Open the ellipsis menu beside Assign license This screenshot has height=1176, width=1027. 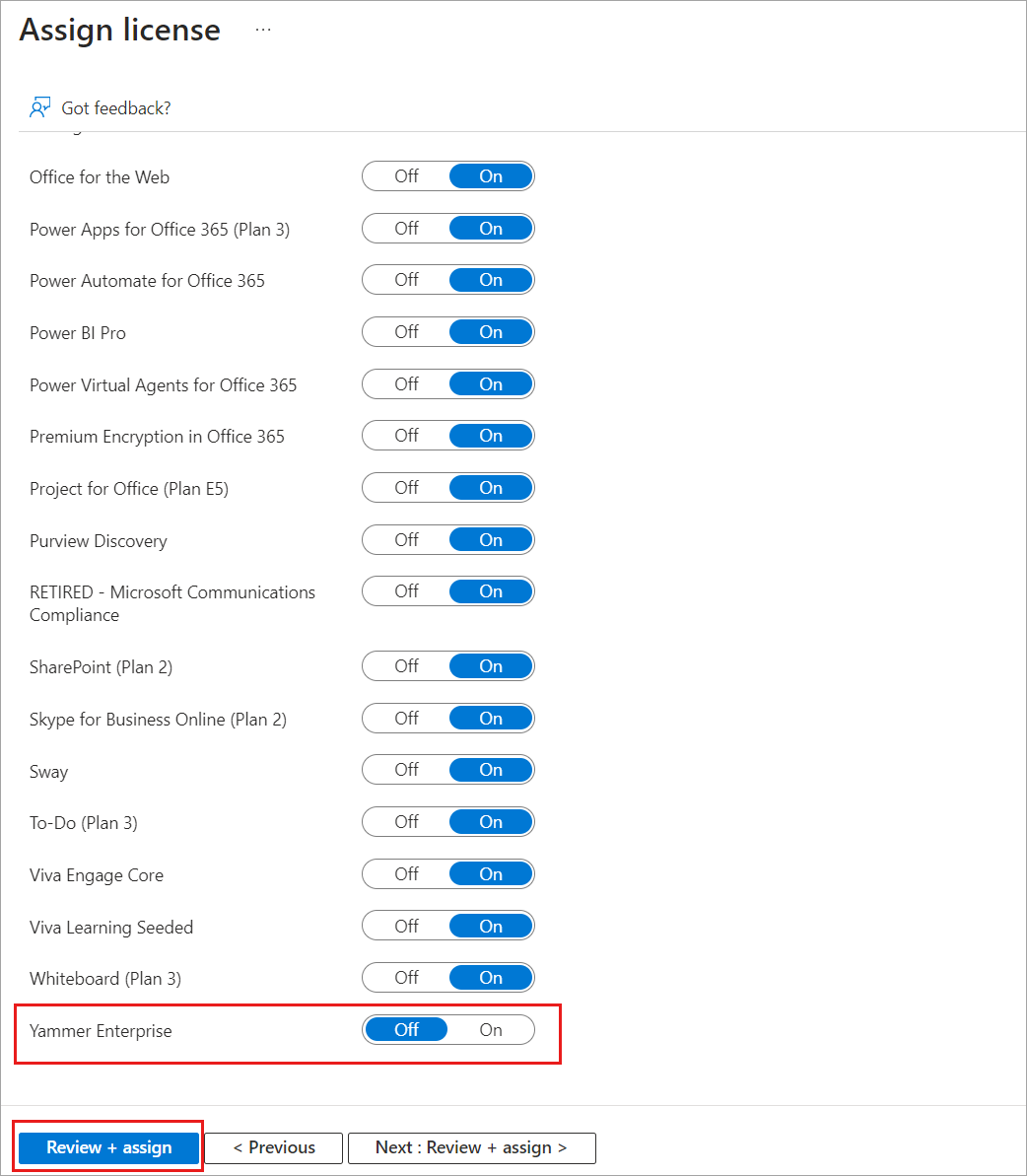click(x=263, y=30)
